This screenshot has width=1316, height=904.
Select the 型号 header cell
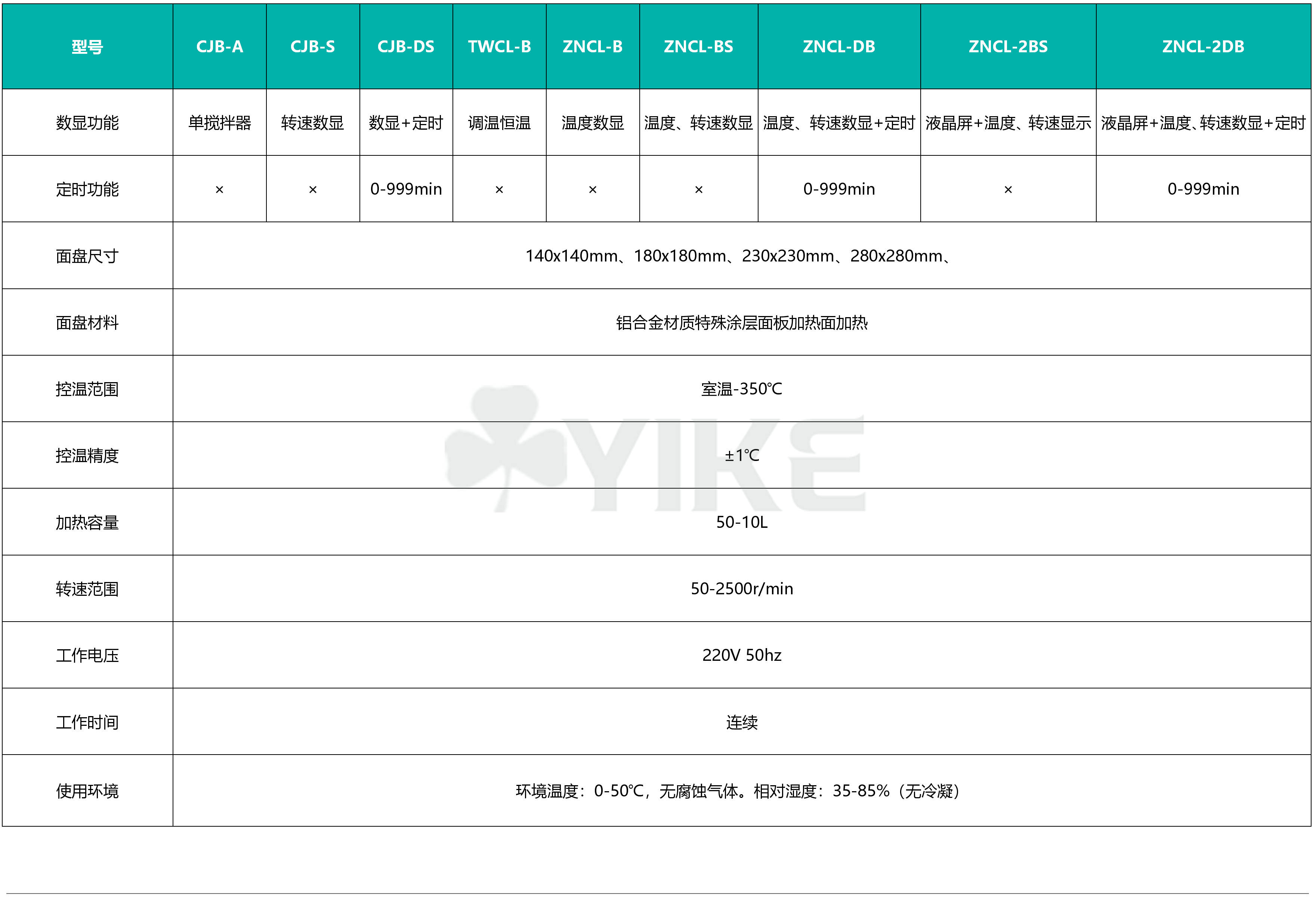pyautogui.click(x=87, y=46)
